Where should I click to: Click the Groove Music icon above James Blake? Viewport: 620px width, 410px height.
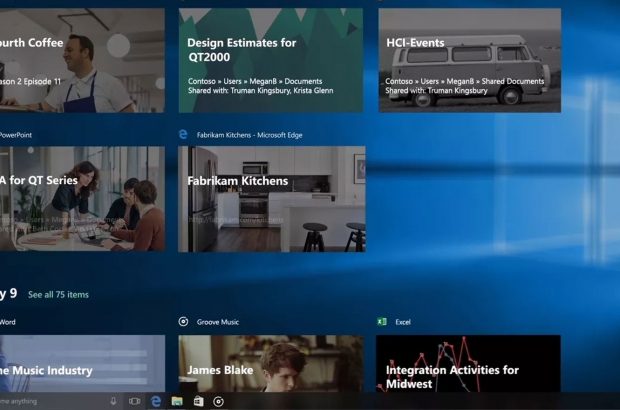click(183, 321)
